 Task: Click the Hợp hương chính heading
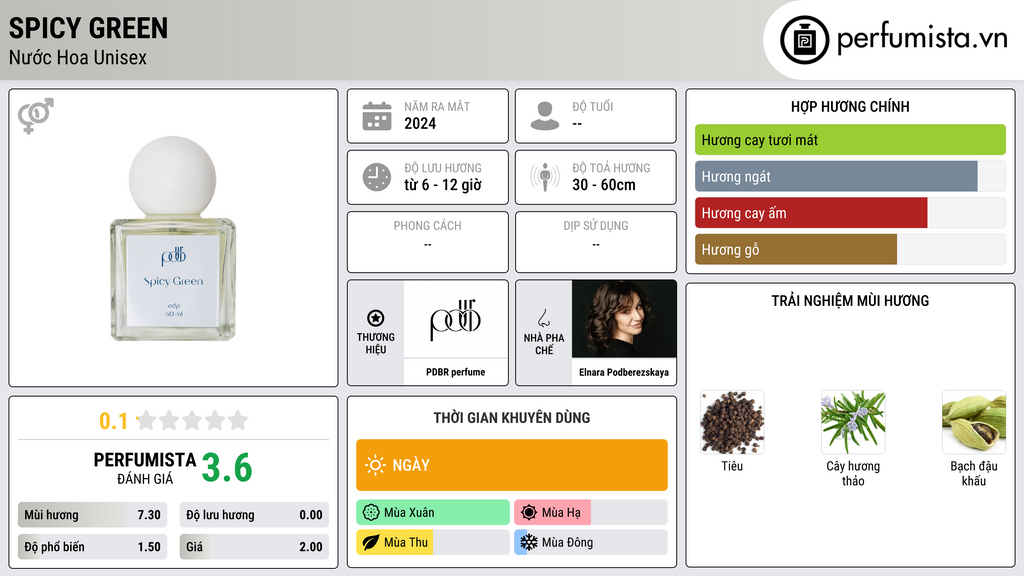(x=850, y=106)
